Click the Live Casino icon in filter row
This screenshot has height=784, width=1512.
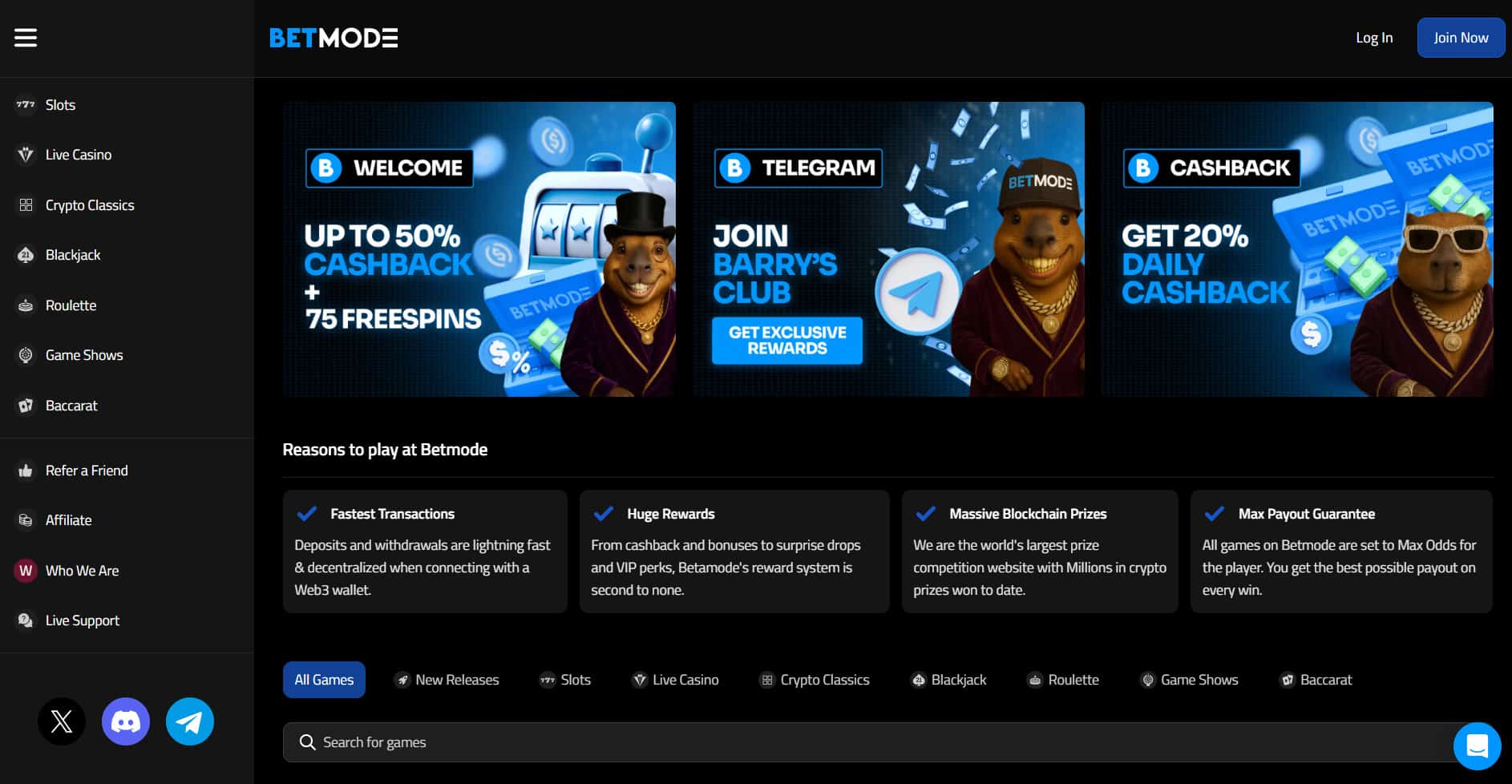(640, 680)
